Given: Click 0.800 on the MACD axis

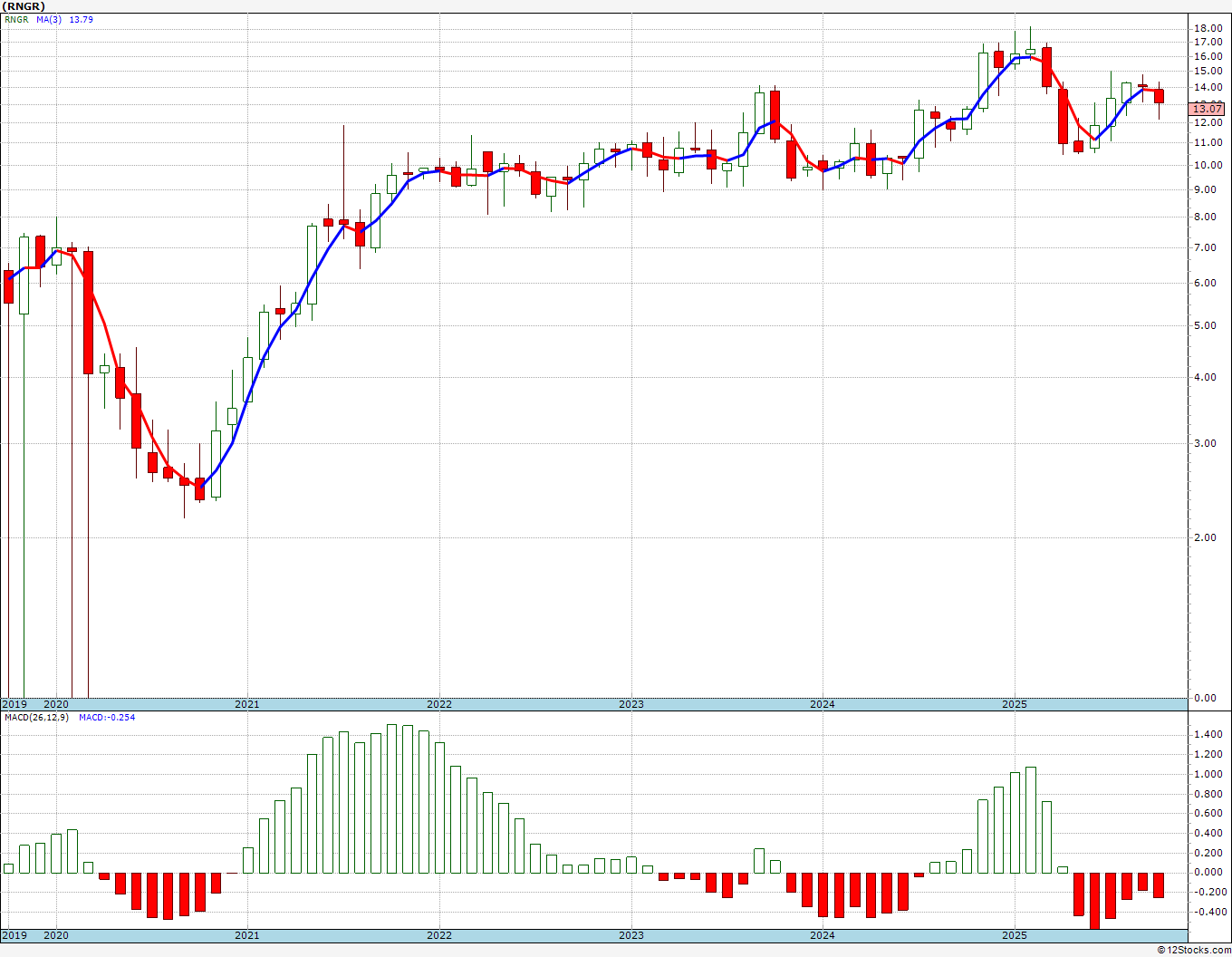Looking at the screenshot, I should 1207,795.
